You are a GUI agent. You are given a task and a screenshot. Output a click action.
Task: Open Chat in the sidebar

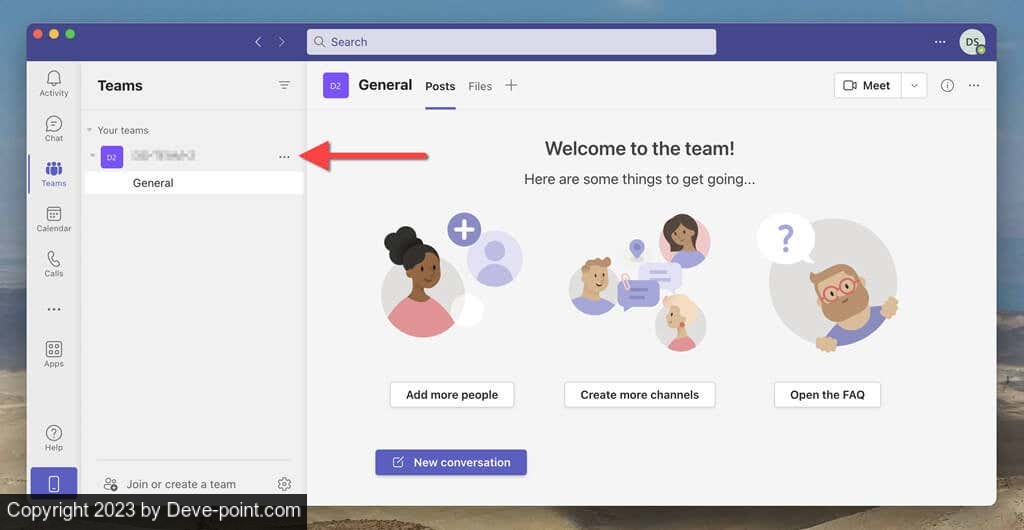coord(54,128)
